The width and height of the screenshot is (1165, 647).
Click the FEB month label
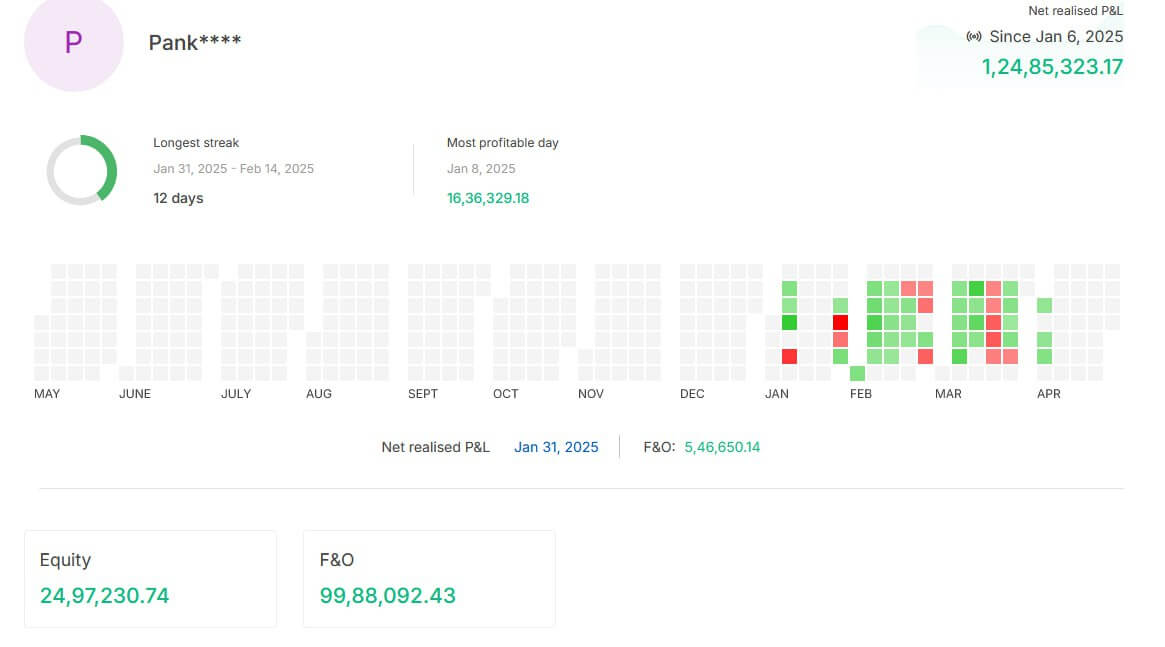[860, 394]
